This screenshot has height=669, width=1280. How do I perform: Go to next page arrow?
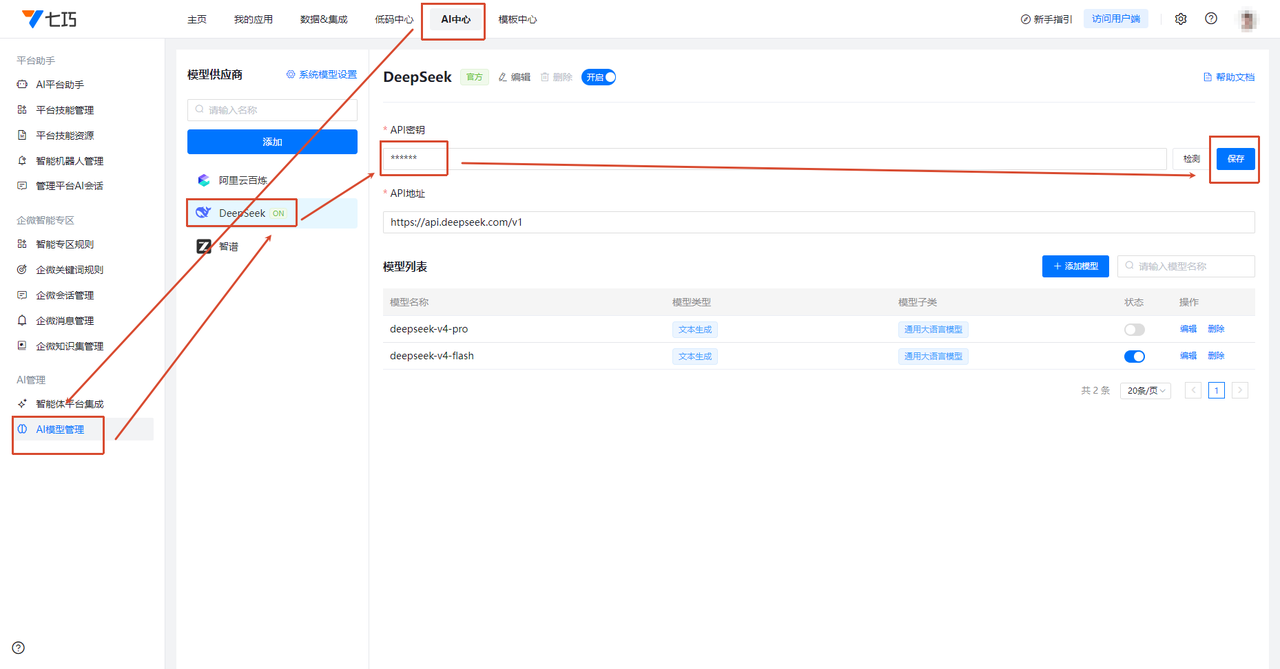click(1240, 390)
